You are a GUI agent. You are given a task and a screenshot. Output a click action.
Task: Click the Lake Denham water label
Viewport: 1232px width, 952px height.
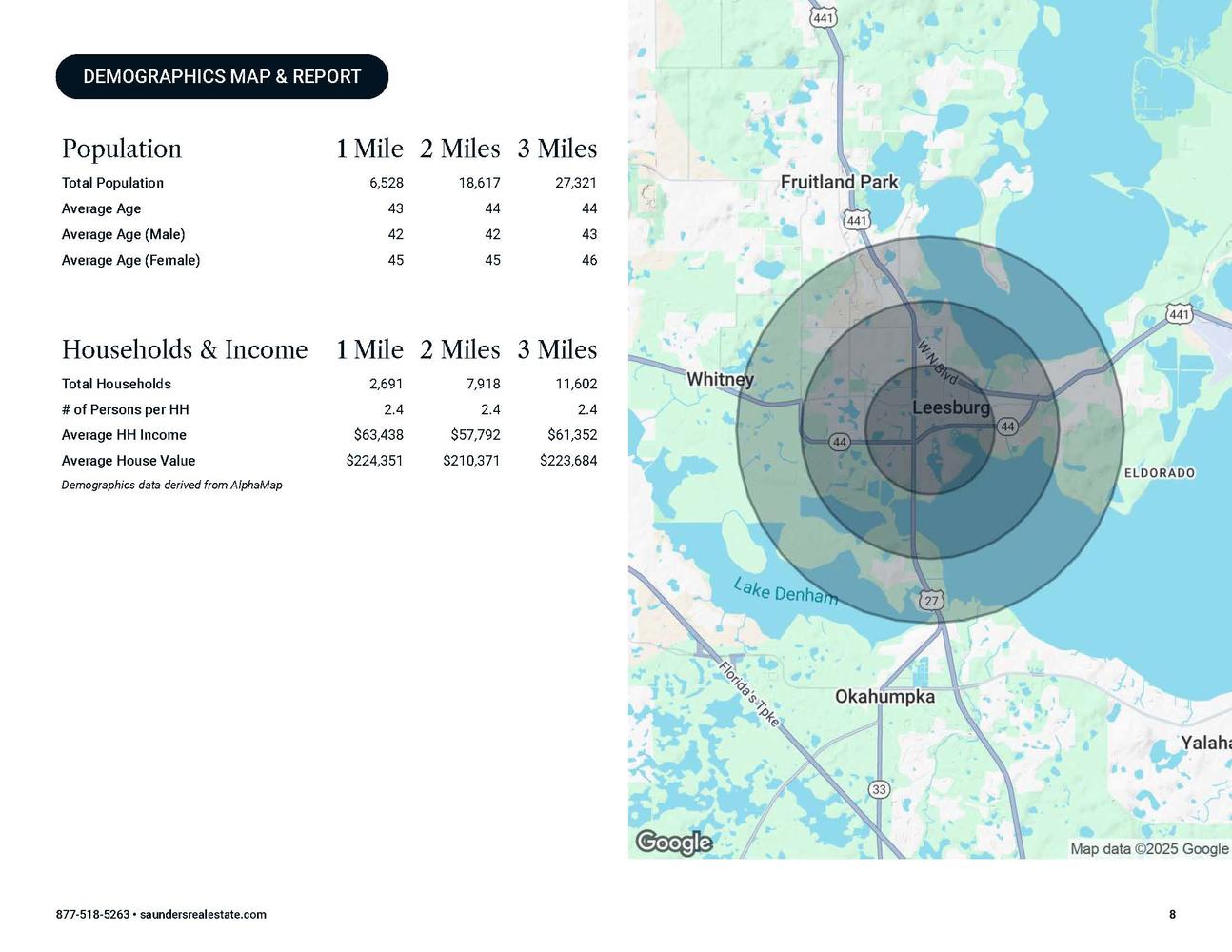pyautogui.click(x=785, y=592)
